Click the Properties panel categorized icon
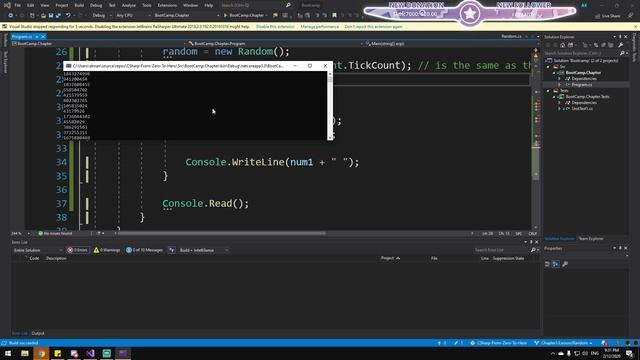Screen dimensions: 640x360 coord(547,264)
